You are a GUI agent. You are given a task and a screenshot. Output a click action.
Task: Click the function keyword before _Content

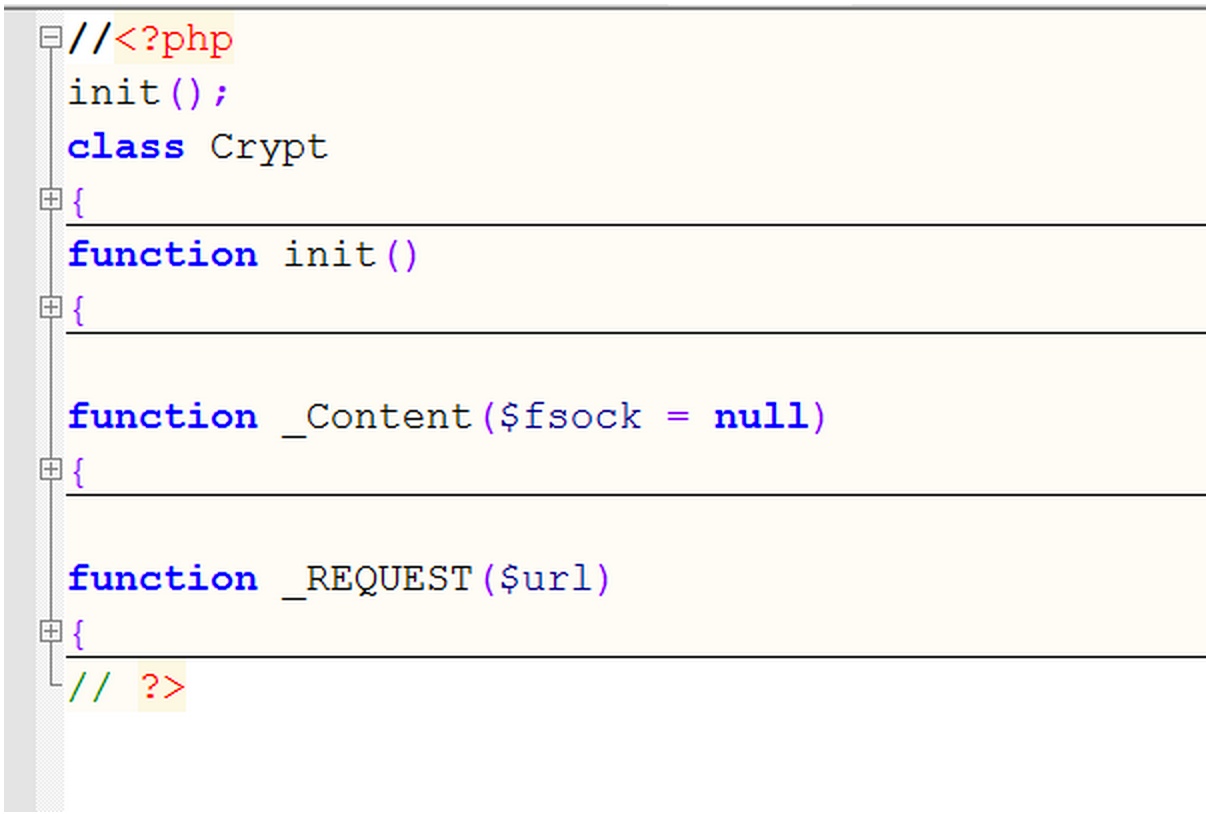(163, 417)
